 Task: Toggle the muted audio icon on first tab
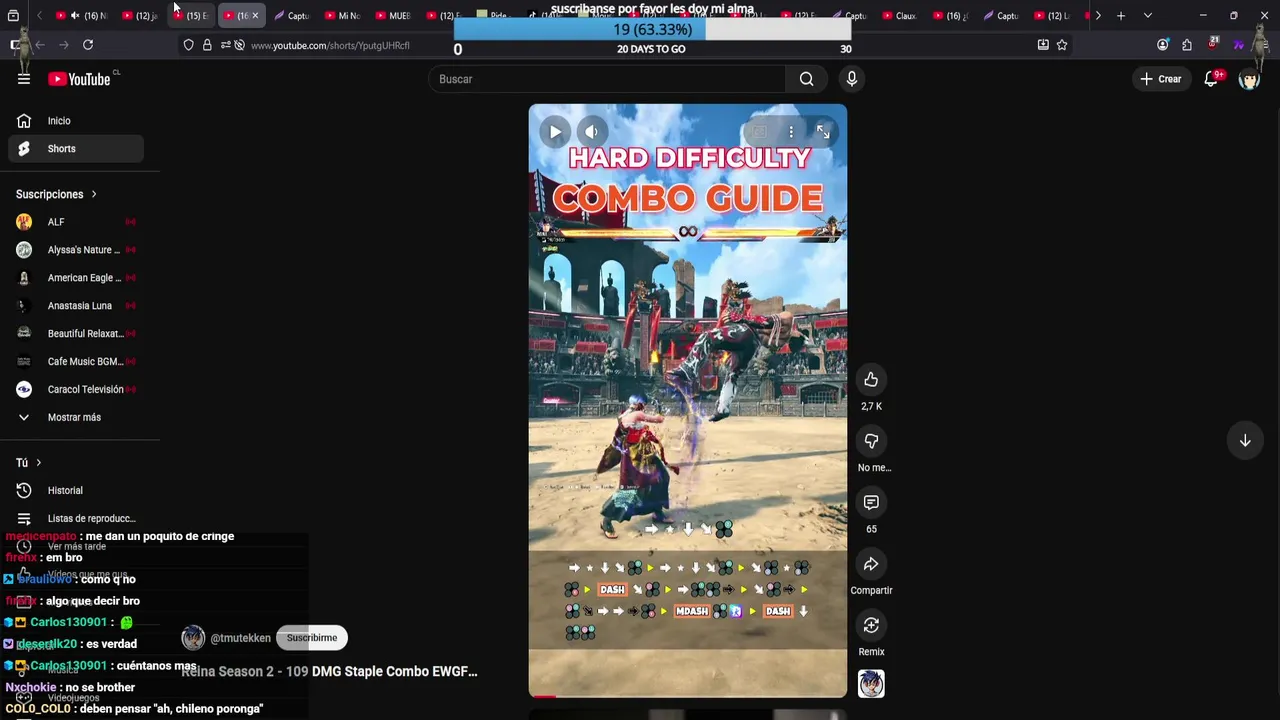75,16
